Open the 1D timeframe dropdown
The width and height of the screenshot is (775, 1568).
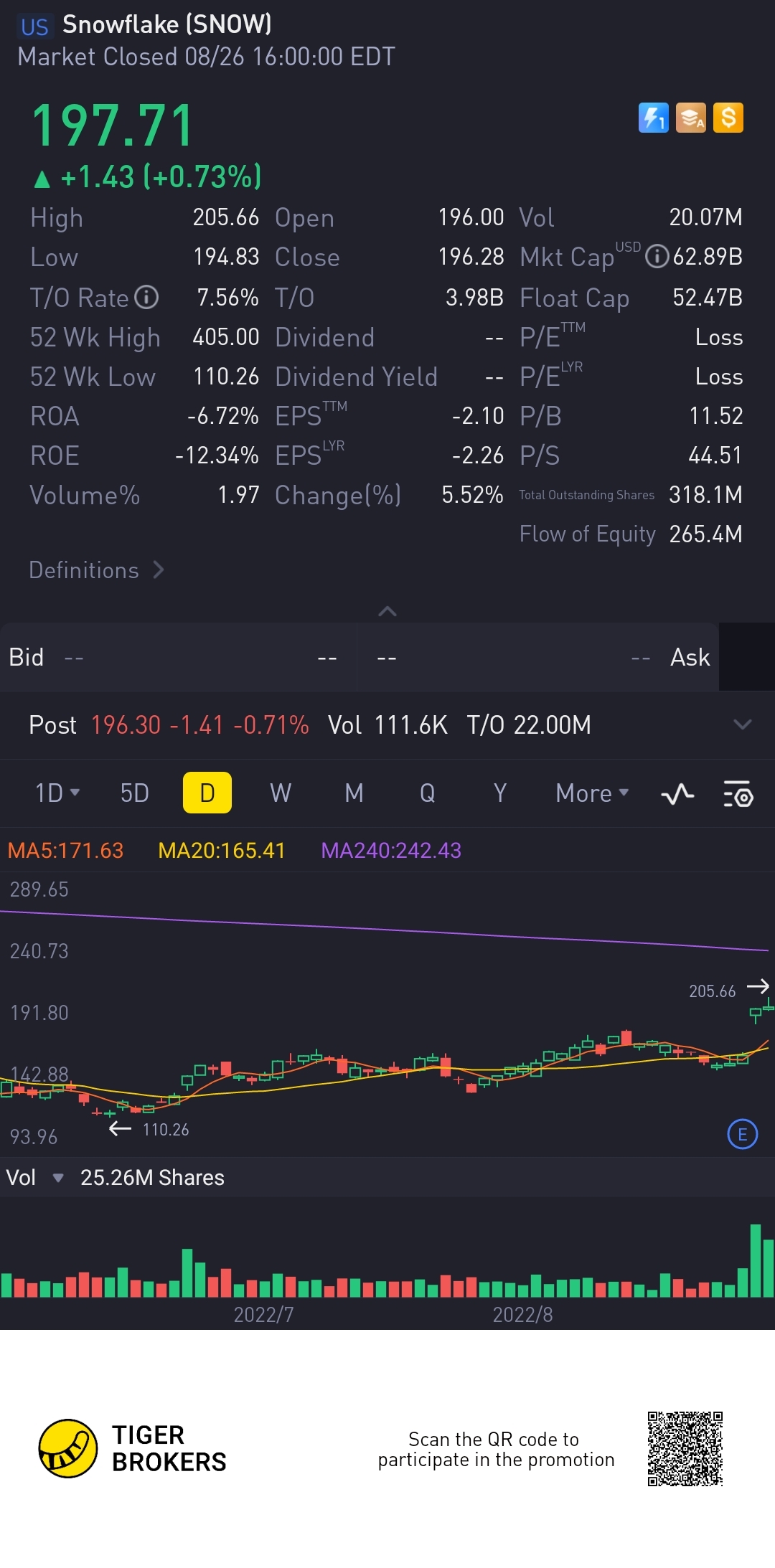pos(57,793)
